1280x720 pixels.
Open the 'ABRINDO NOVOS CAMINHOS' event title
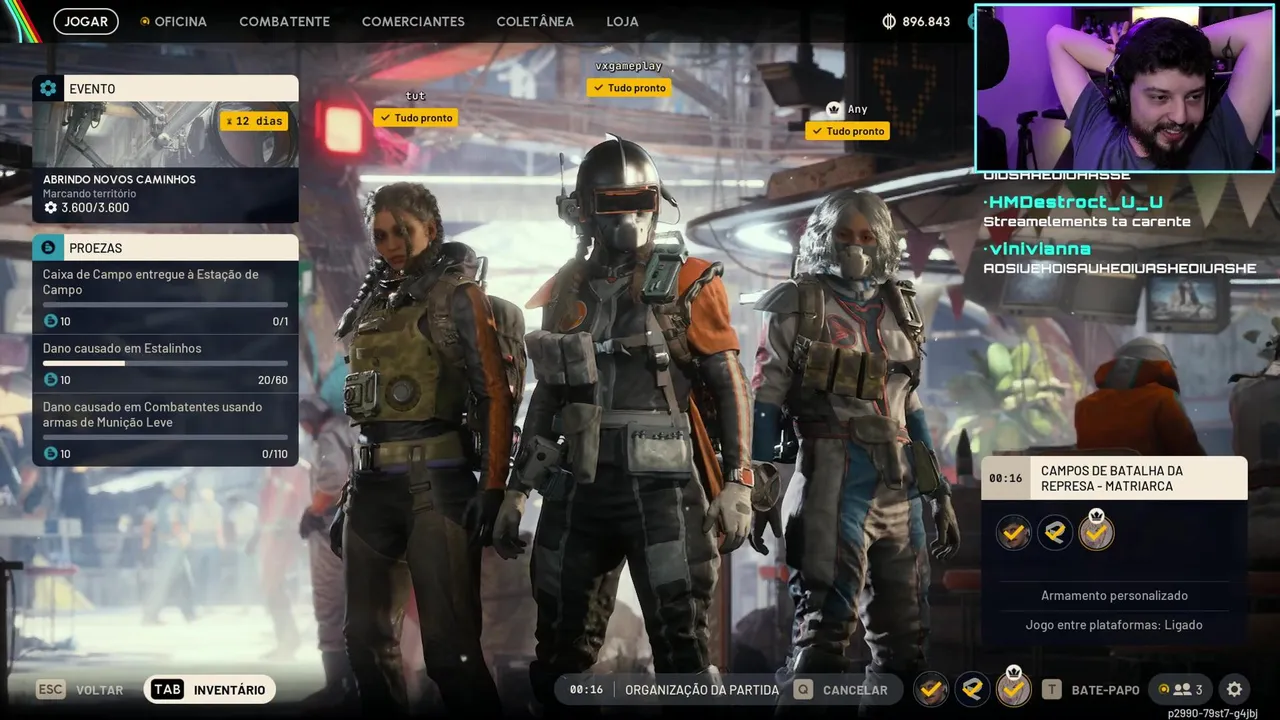click(119, 179)
